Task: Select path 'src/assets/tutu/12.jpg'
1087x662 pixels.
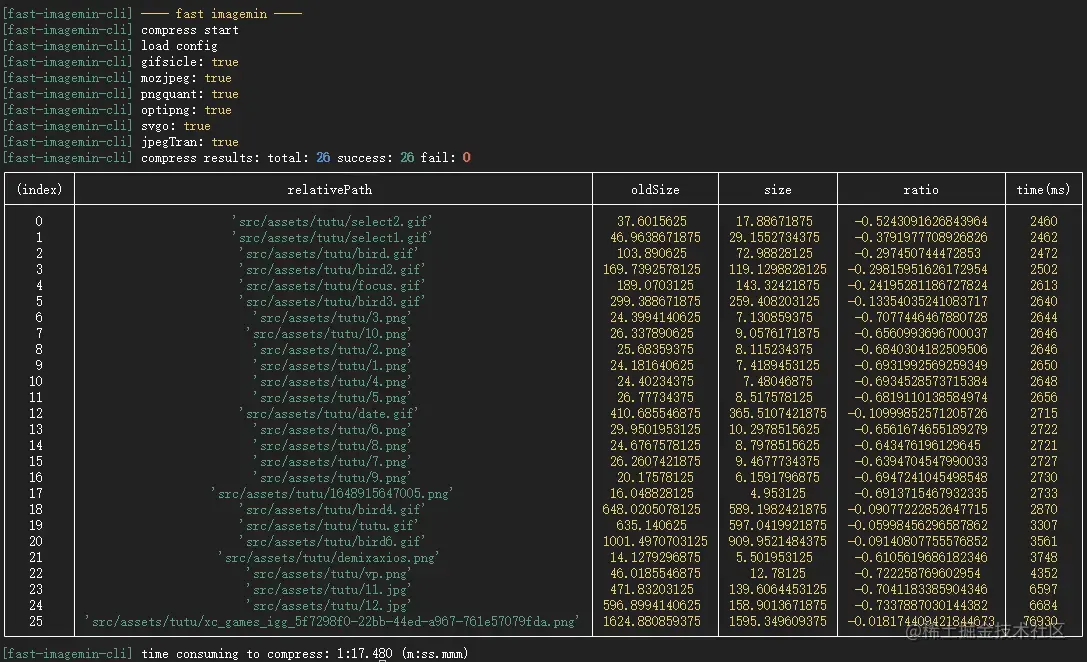Action: click(x=329, y=605)
